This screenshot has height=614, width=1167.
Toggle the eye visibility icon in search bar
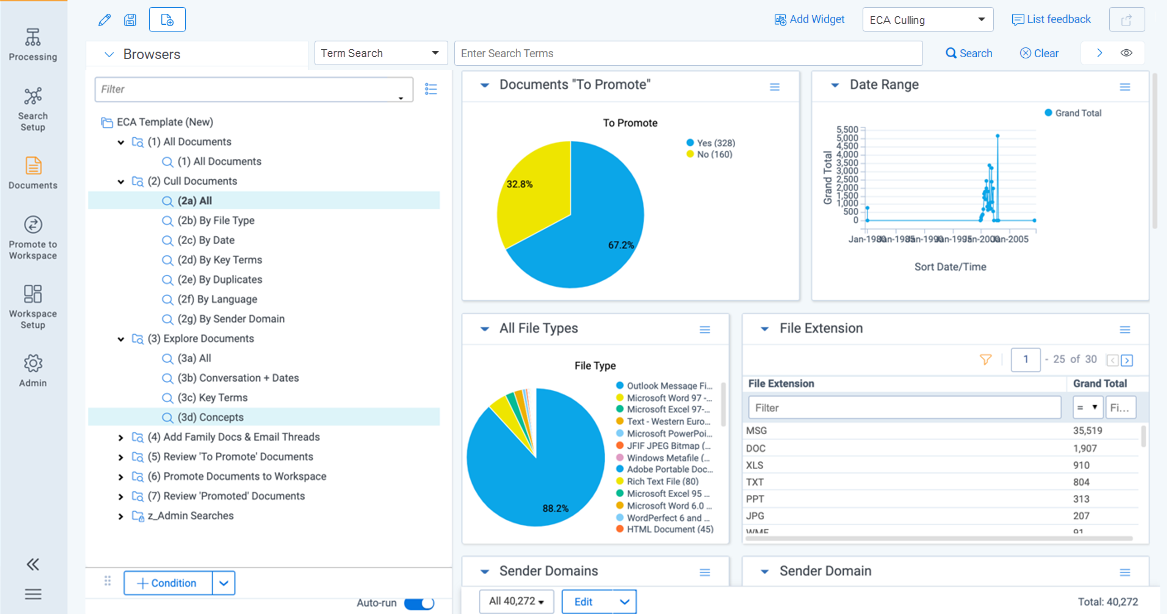(x=1127, y=53)
